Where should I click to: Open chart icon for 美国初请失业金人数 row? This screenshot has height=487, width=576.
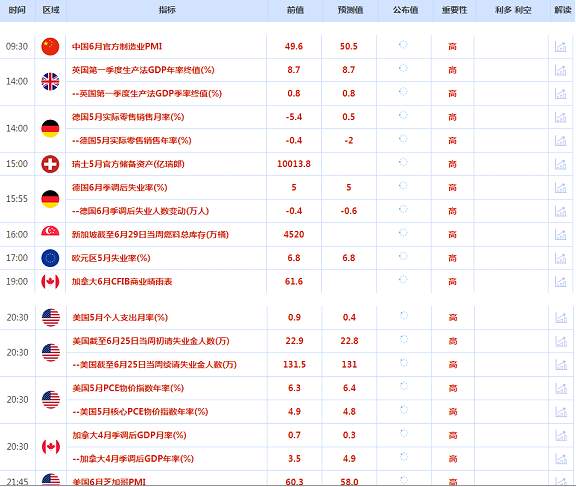pyautogui.click(x=561, y=341)
